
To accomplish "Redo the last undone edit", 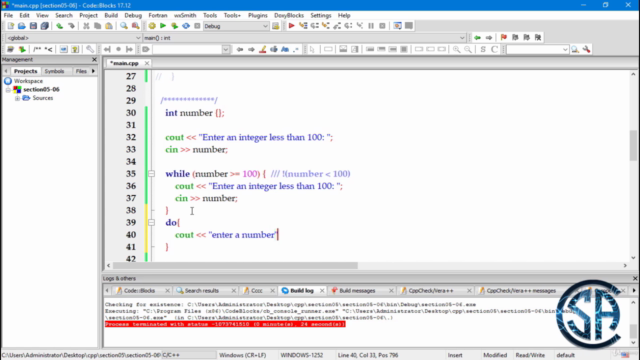I will coord(71,26).
